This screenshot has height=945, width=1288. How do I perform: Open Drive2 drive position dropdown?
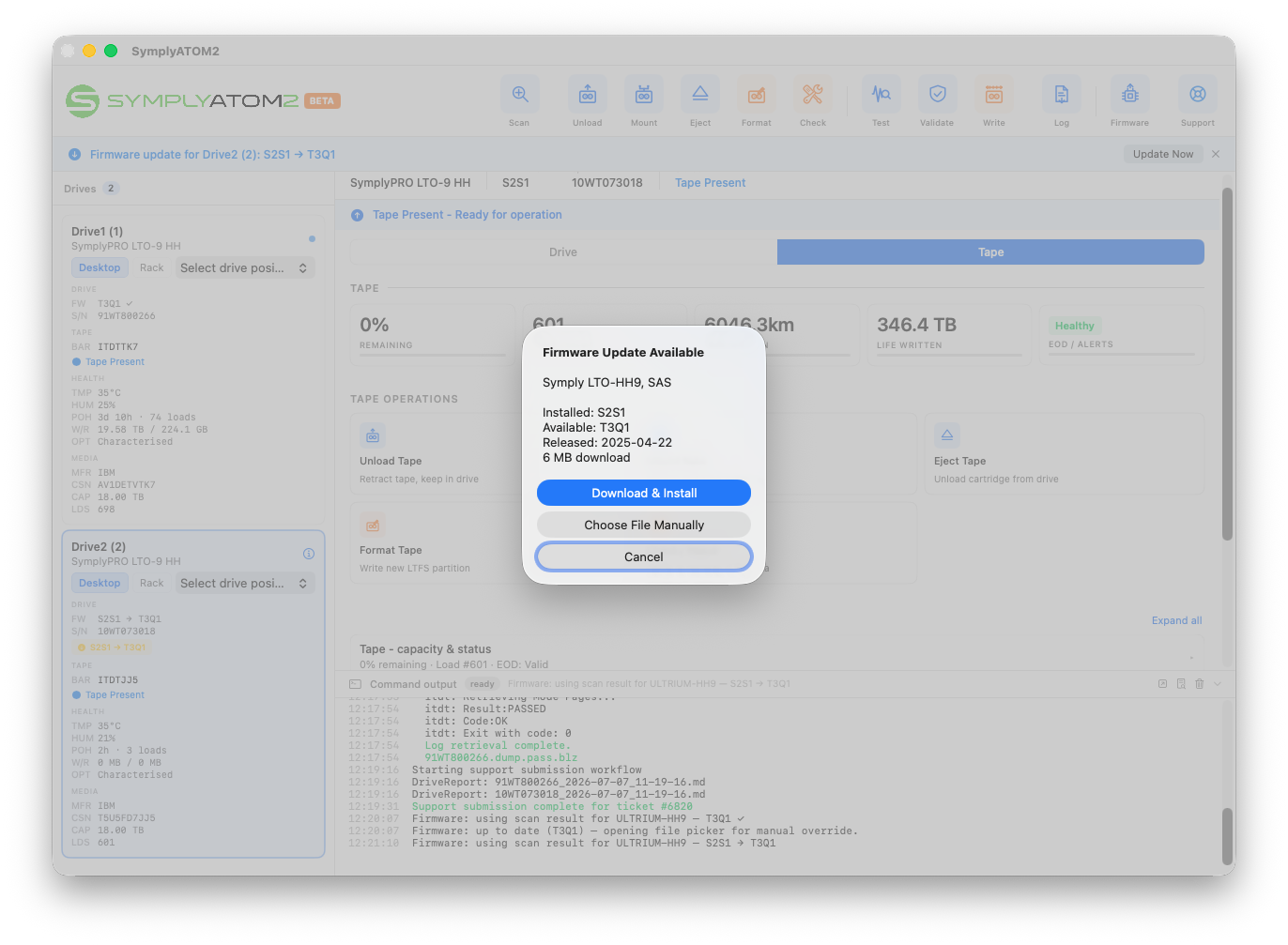244,583
